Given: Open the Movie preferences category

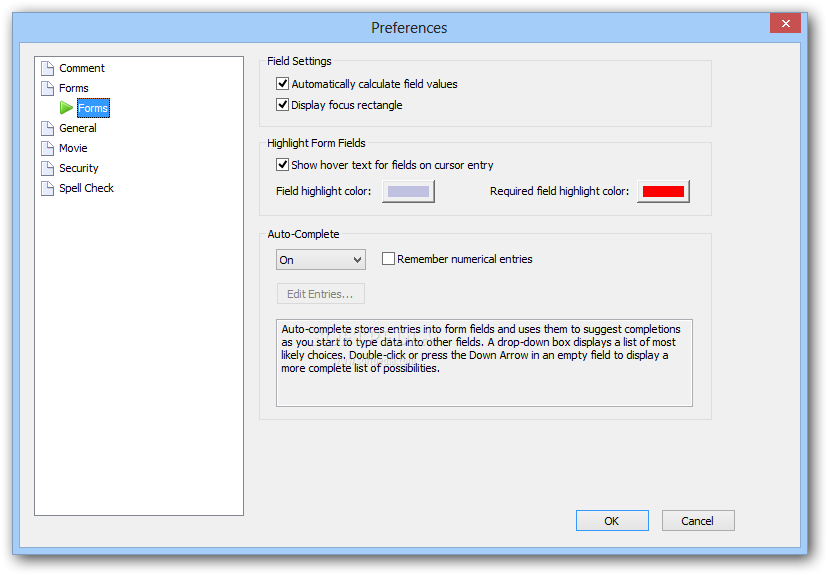Looking at the screenshot, I should (73, 148).
